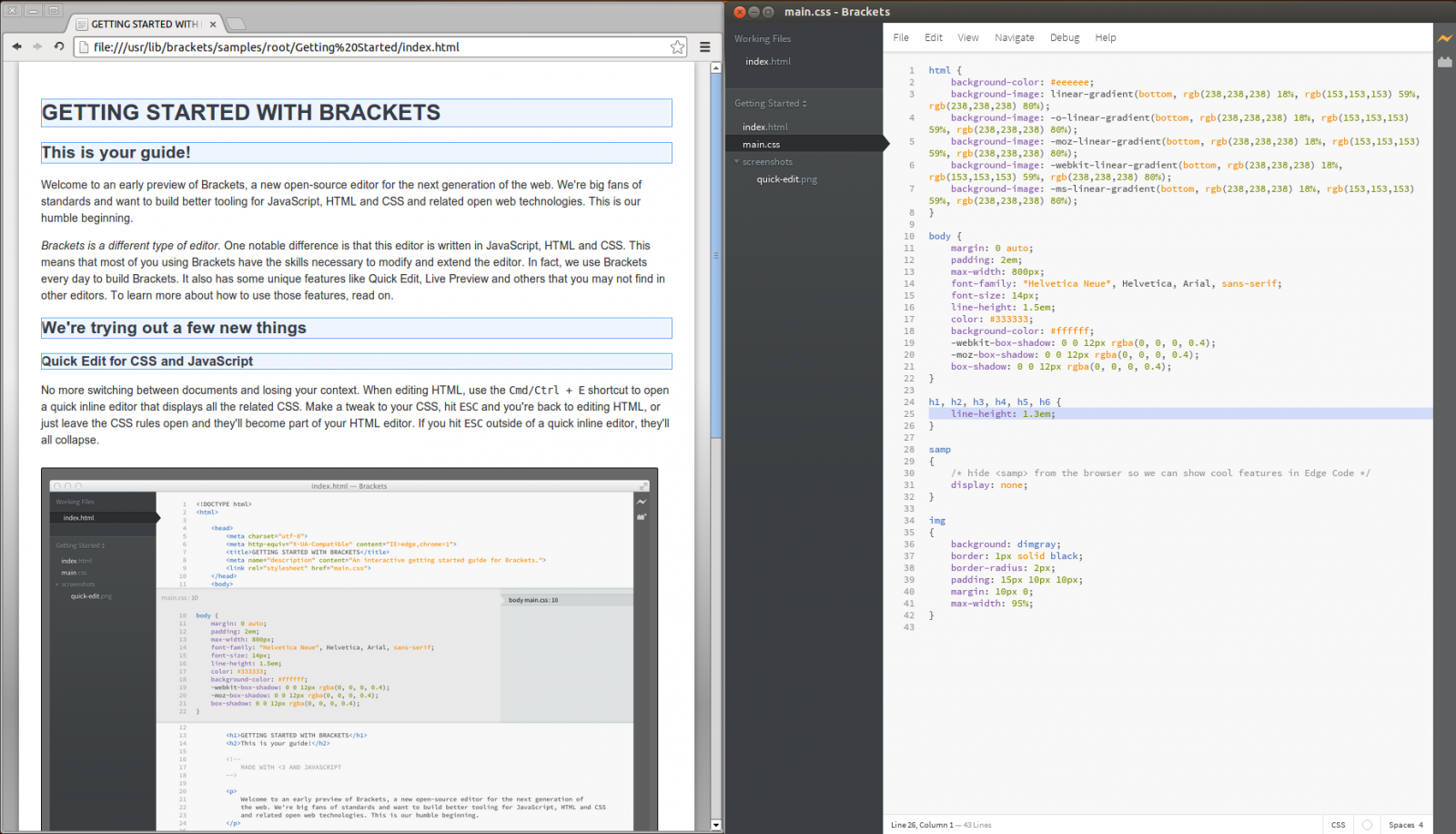1456x834 pixels.
Task: Open the Edit menu in Brackets
Action: (934, 37)
